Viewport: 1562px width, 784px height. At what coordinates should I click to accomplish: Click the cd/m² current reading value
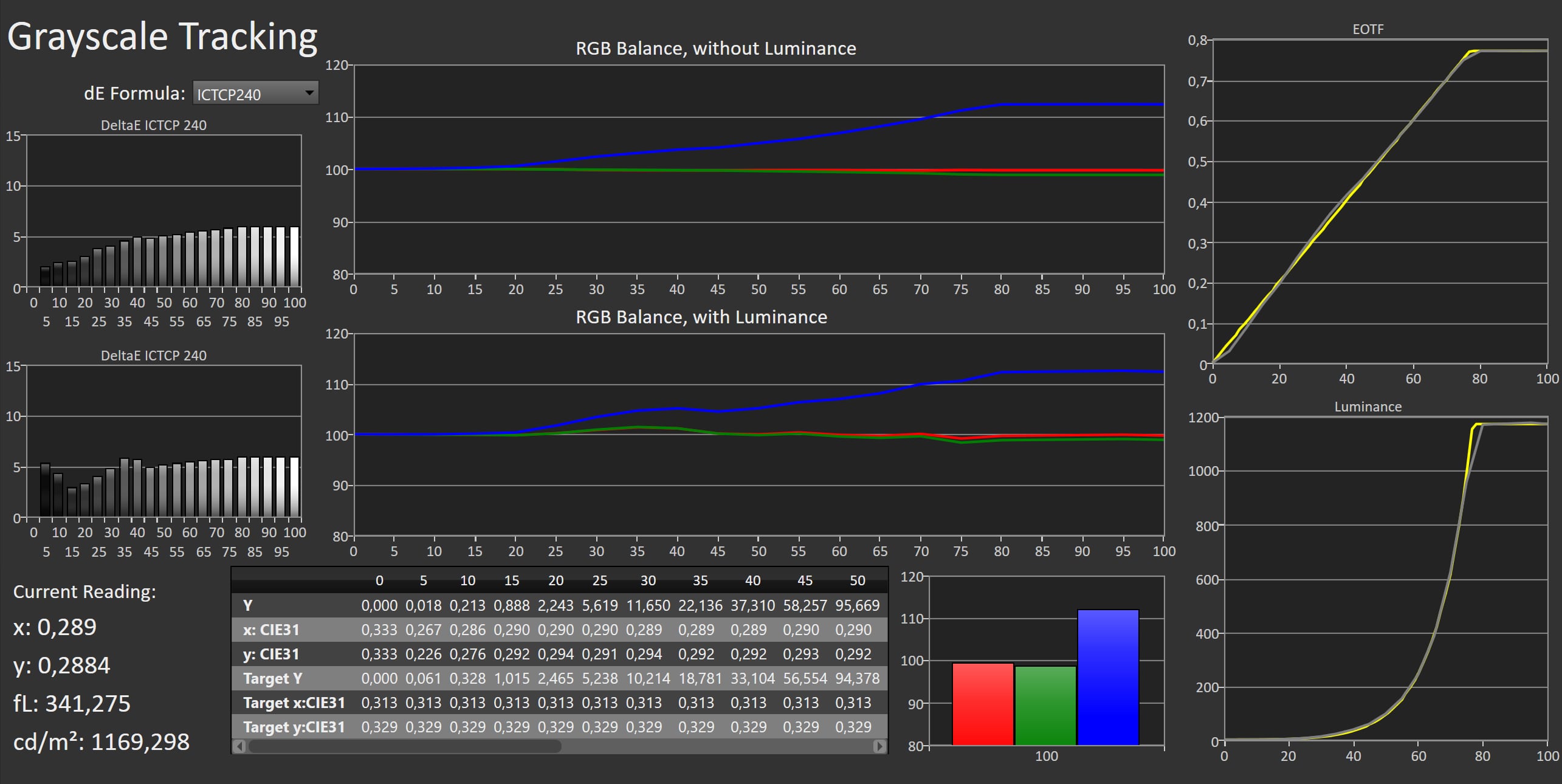point(140,742)
